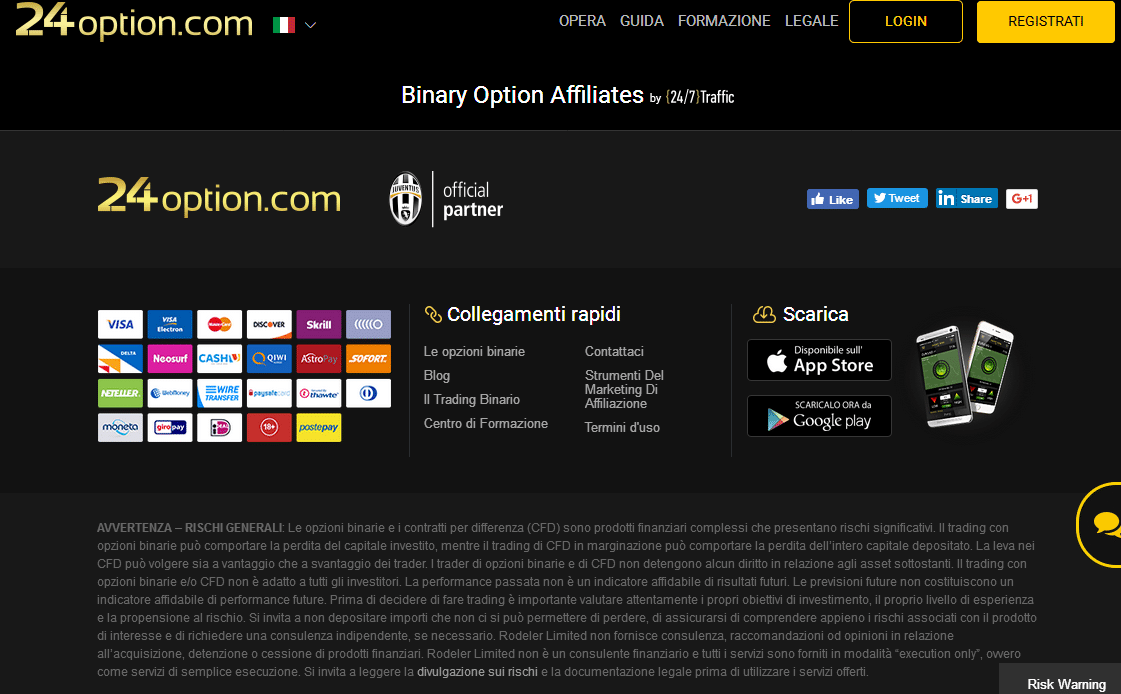Open the Italian flag language dropdown
Screen dimensions: 1121x694
tap(295, 25)
